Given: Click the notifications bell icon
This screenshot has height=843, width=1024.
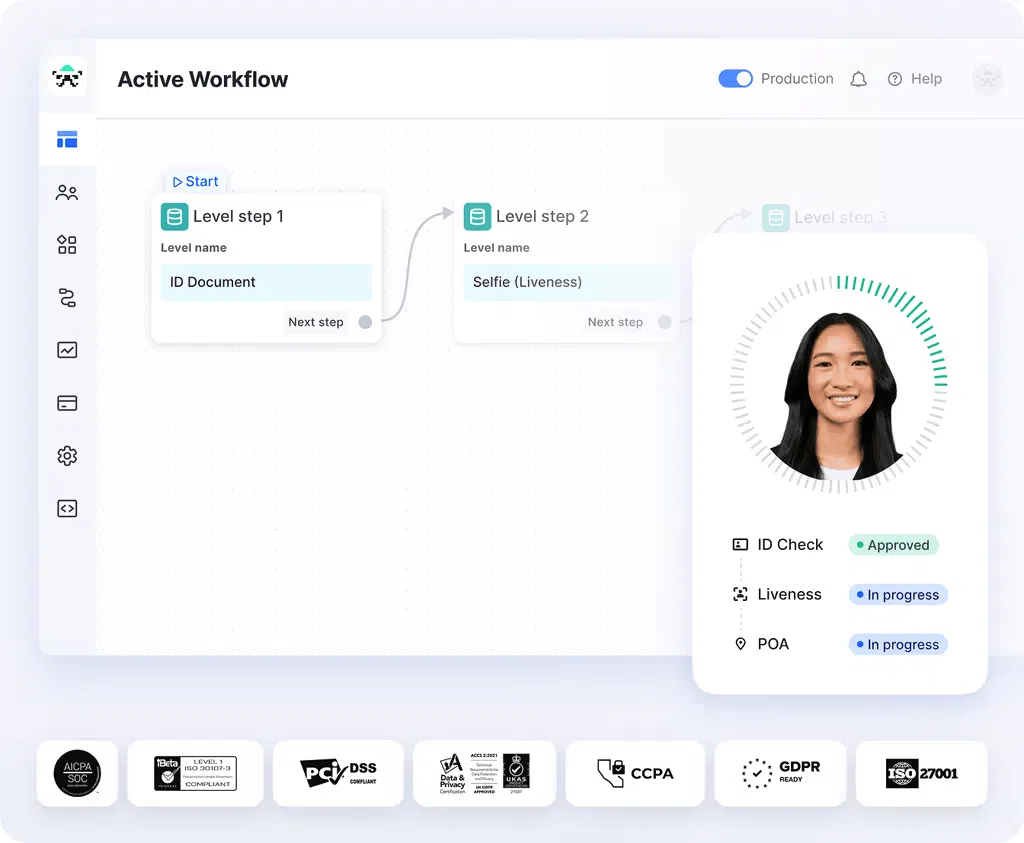Looking at the screenshot, I should [x=858, y=79].
